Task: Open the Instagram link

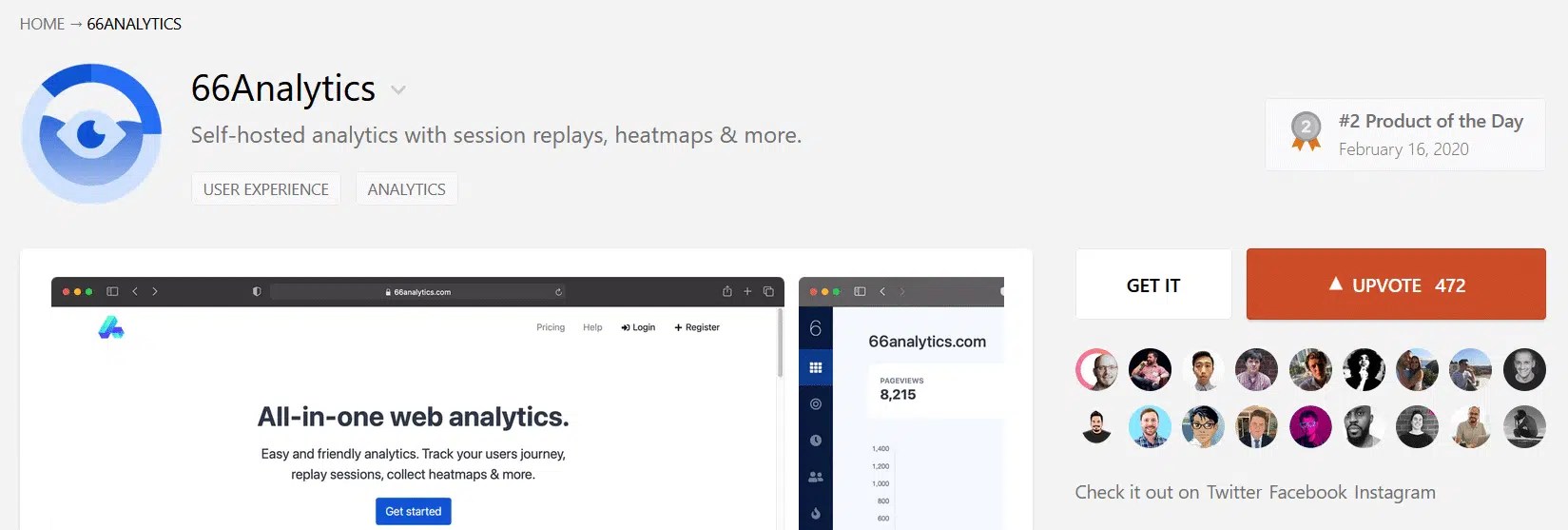Action: pyautogui.click(x=1395, y=492)
